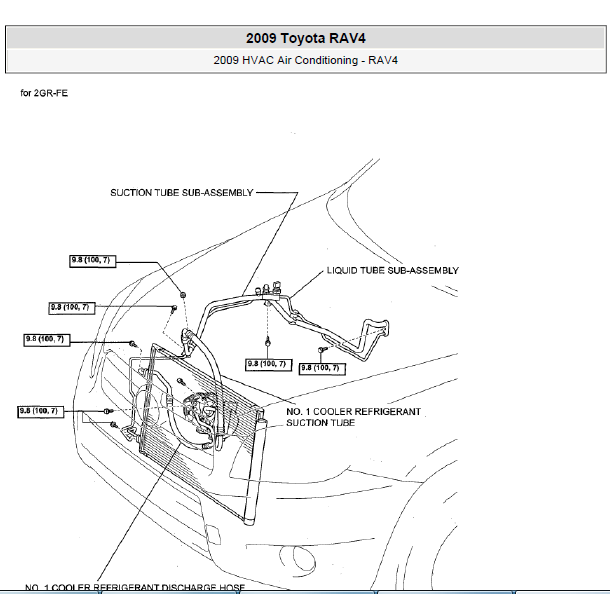Select the "2009 HVAC Air Conditioning - RAV4" subtitle

pyautogui.click(x=305, y=60)
